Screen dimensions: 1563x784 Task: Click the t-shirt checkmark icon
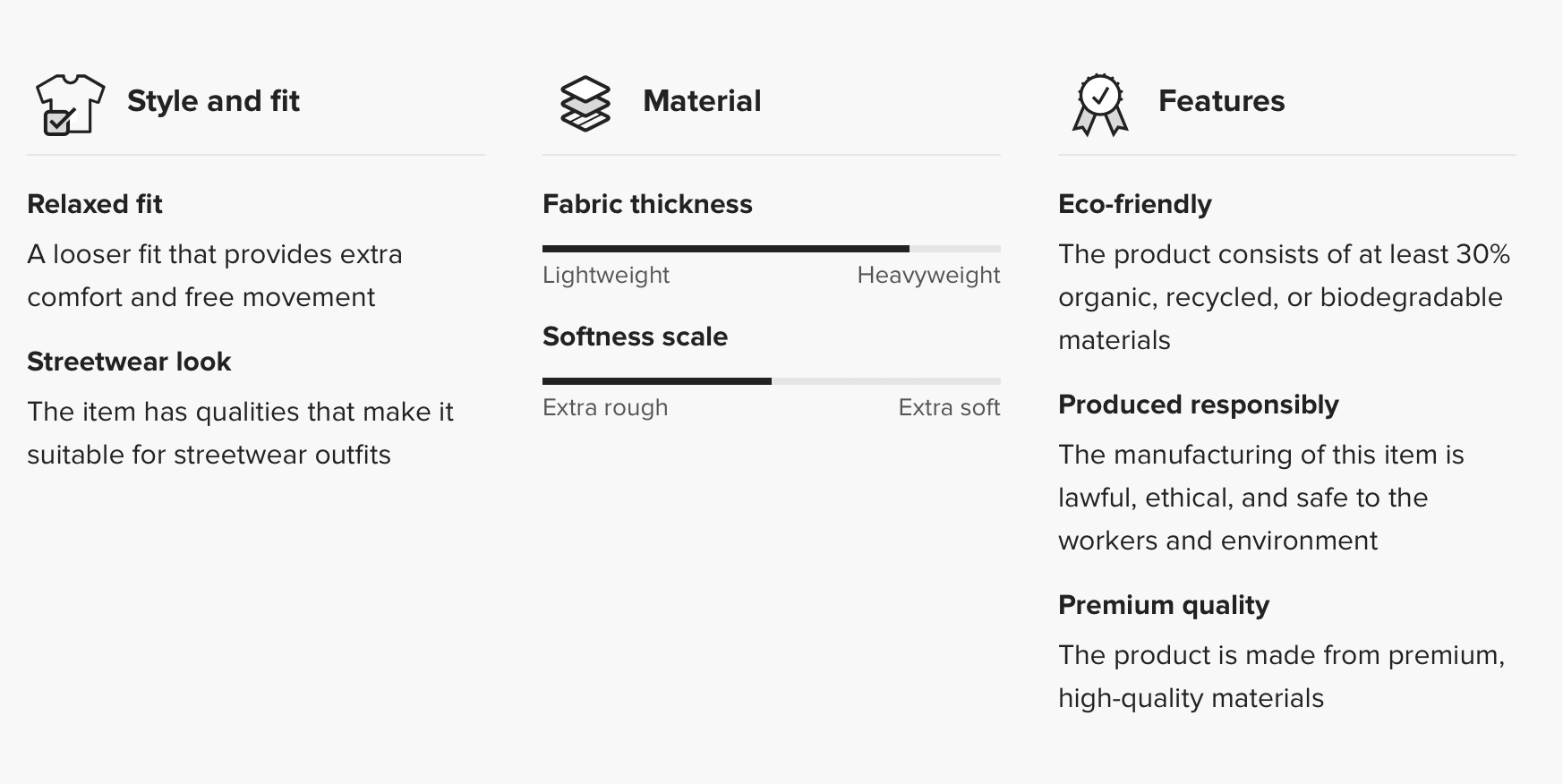click(x=70, y=105)
